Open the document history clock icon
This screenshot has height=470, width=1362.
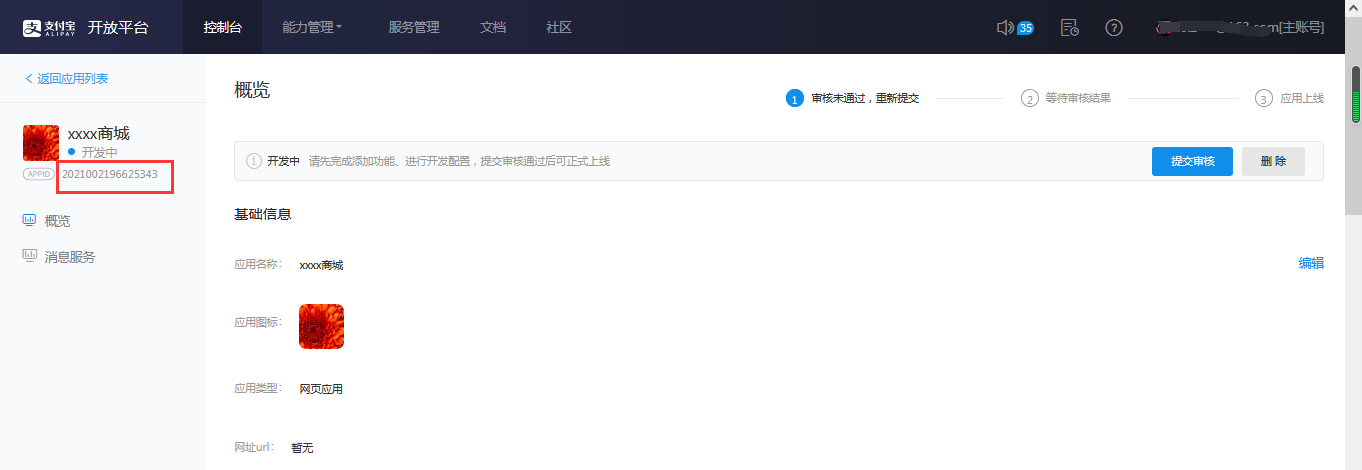(x=1069, y=27)
